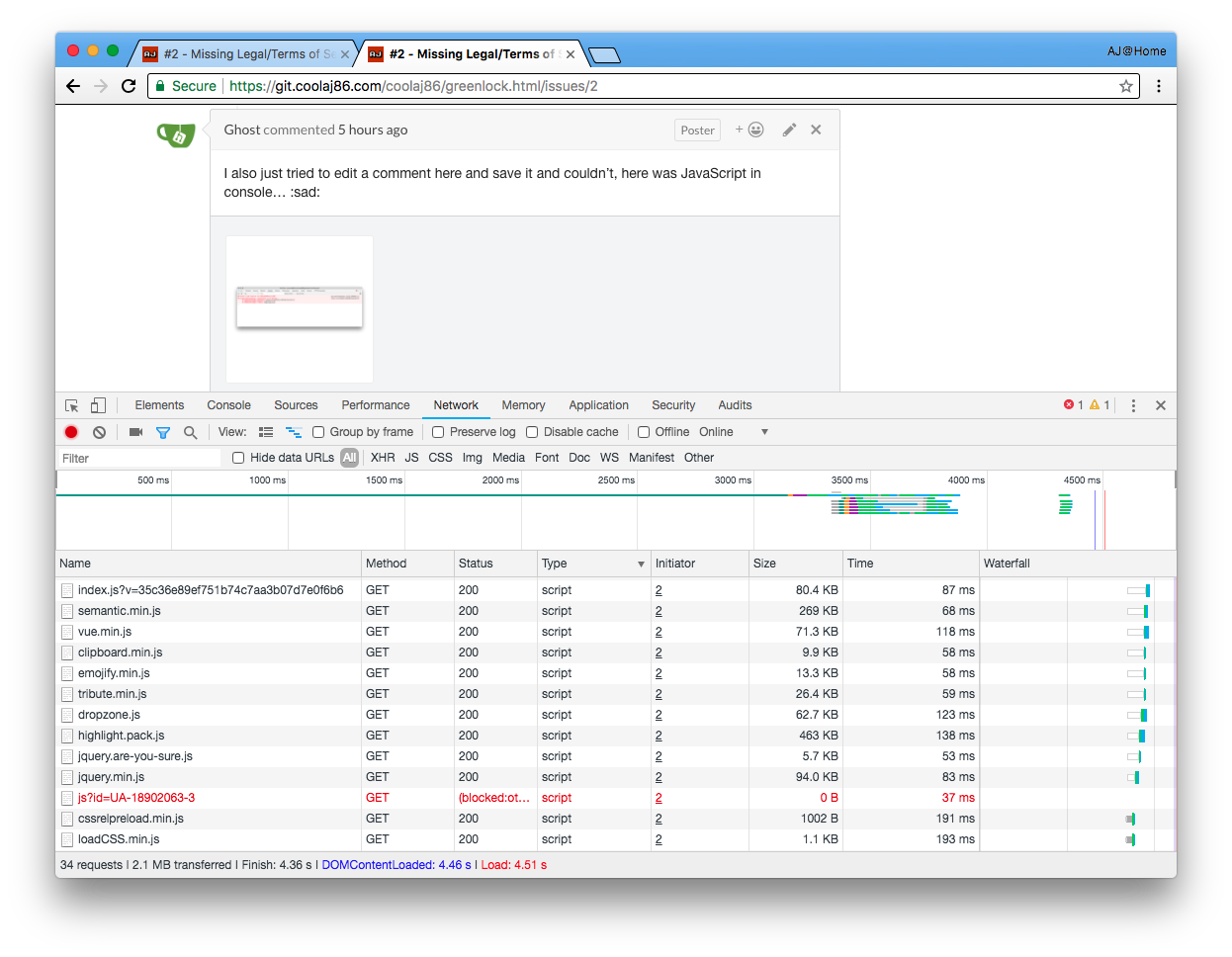Select the semantic.min.js request row
The height and width of the screenshot is (957, 1232).
615,611
